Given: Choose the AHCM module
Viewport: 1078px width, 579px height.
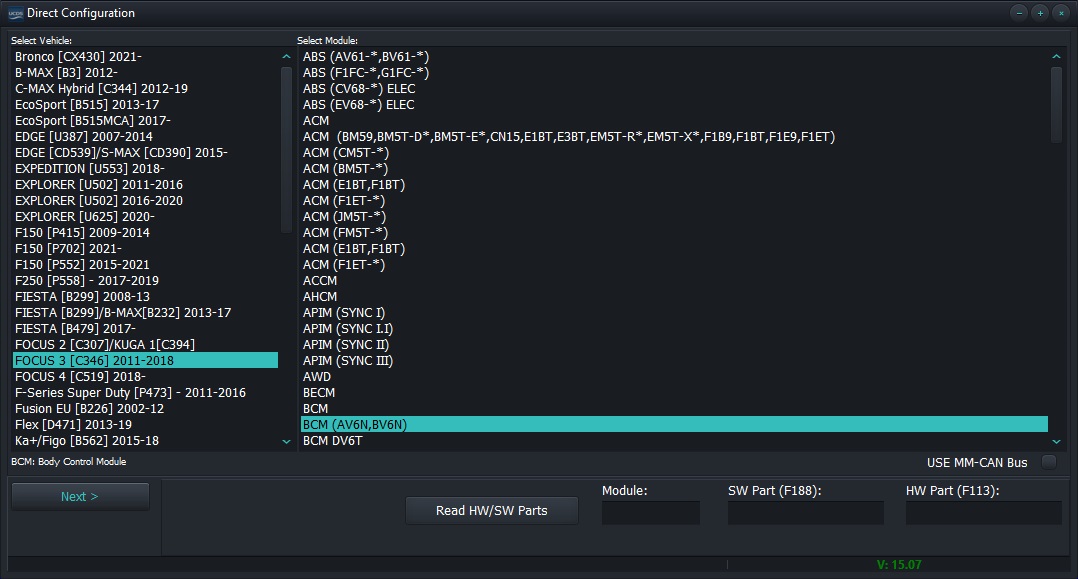Looking at the screenshot, I should pos(674,296).
